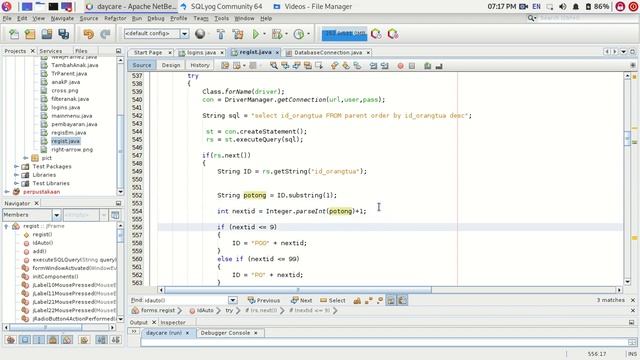This screenshot has height=360, width=640.
Task: Toggle Highlight Search in editor toolbar
Action: (x=307, y=66)
